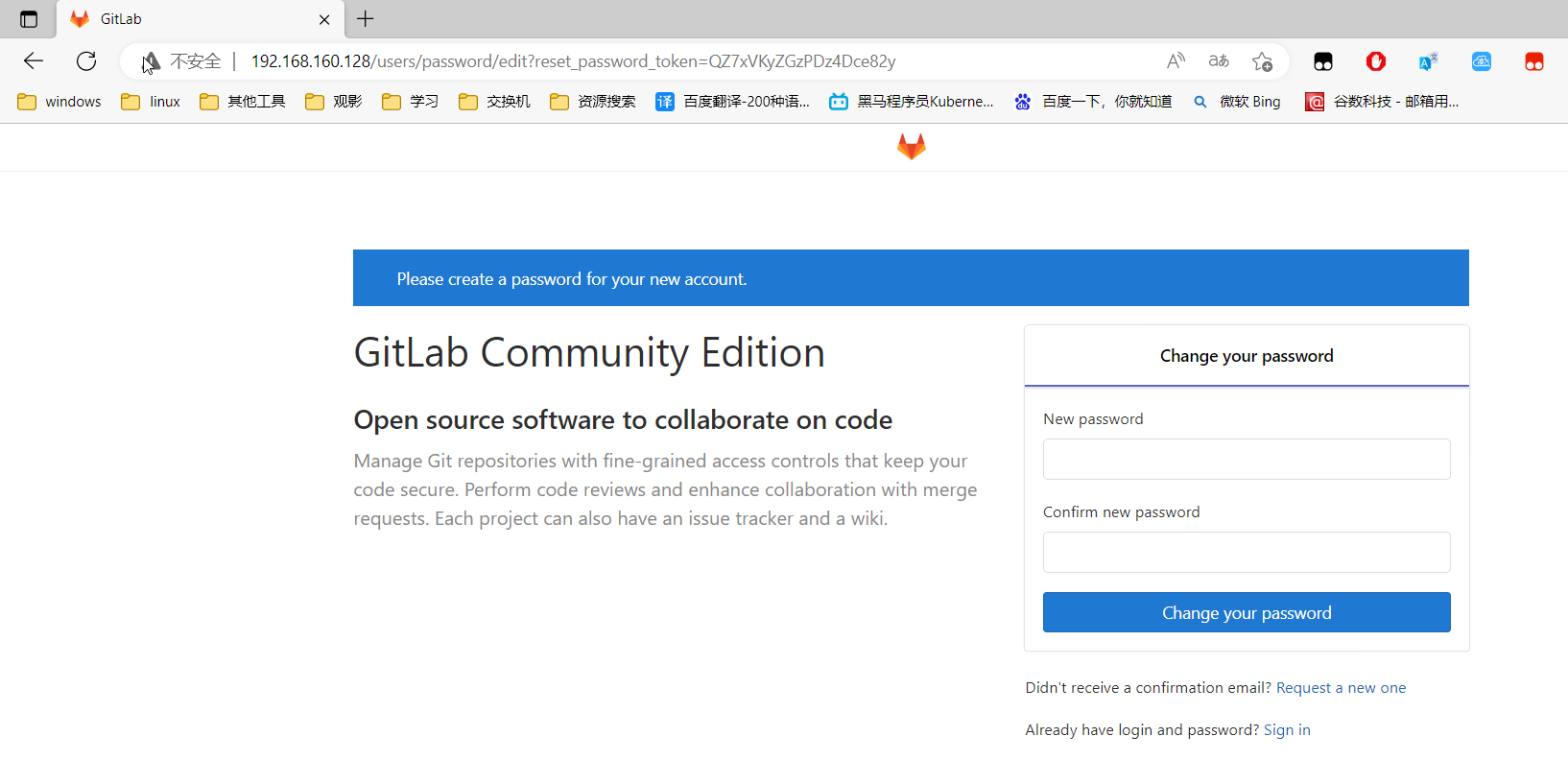1568x784 pixels.
Task: Open the blue cloud extension icon
Action: coord(1482,61)
